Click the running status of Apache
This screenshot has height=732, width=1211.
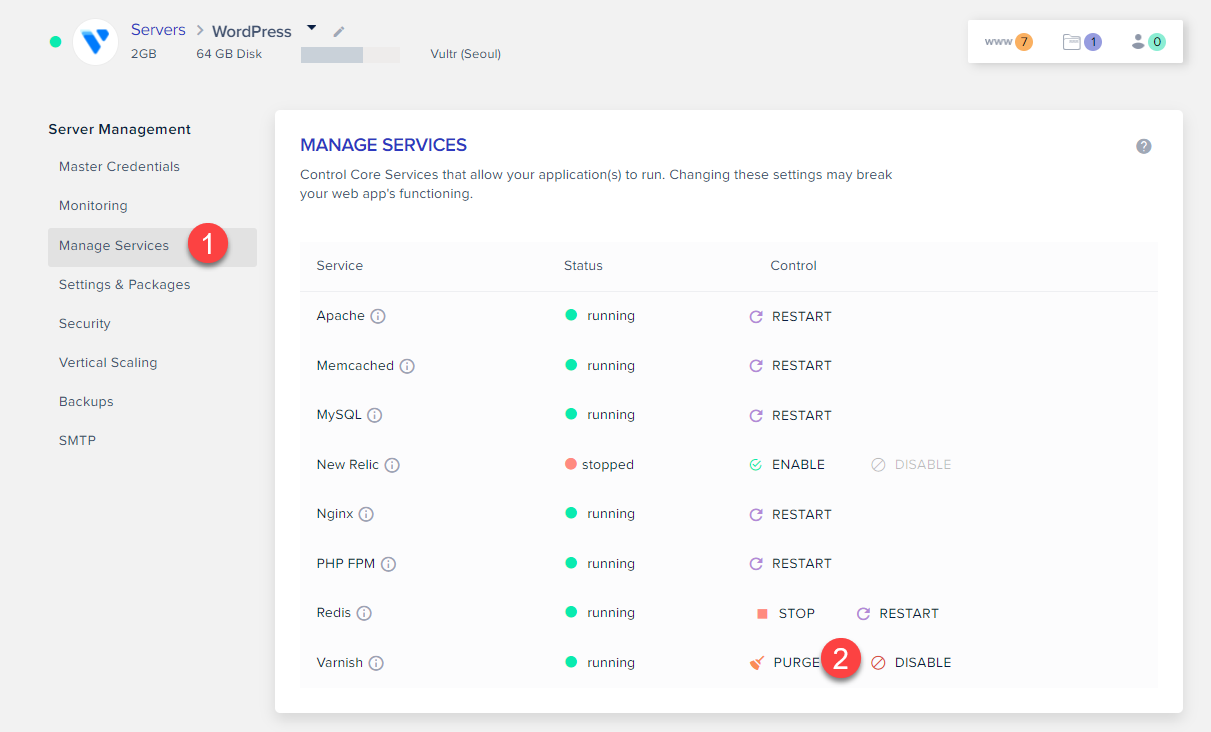coord(600,316)
